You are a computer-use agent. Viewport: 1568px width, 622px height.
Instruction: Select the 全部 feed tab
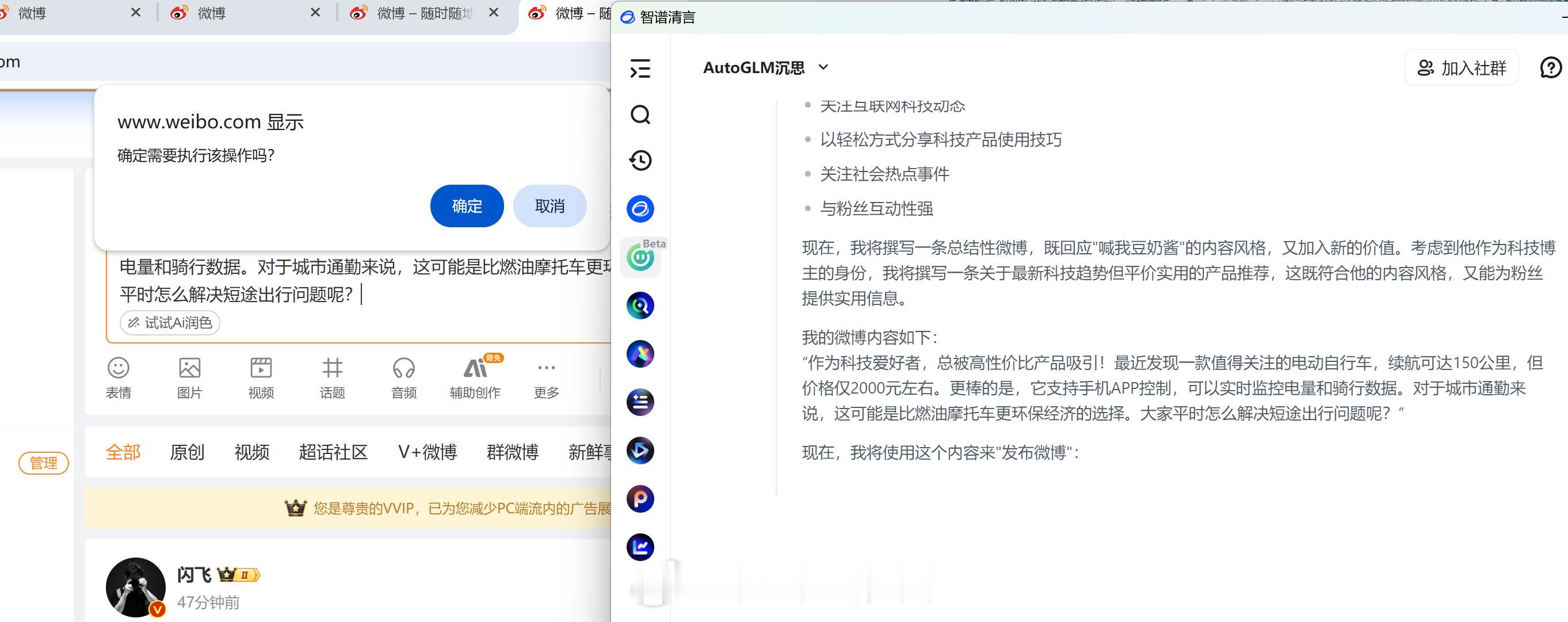123,452
